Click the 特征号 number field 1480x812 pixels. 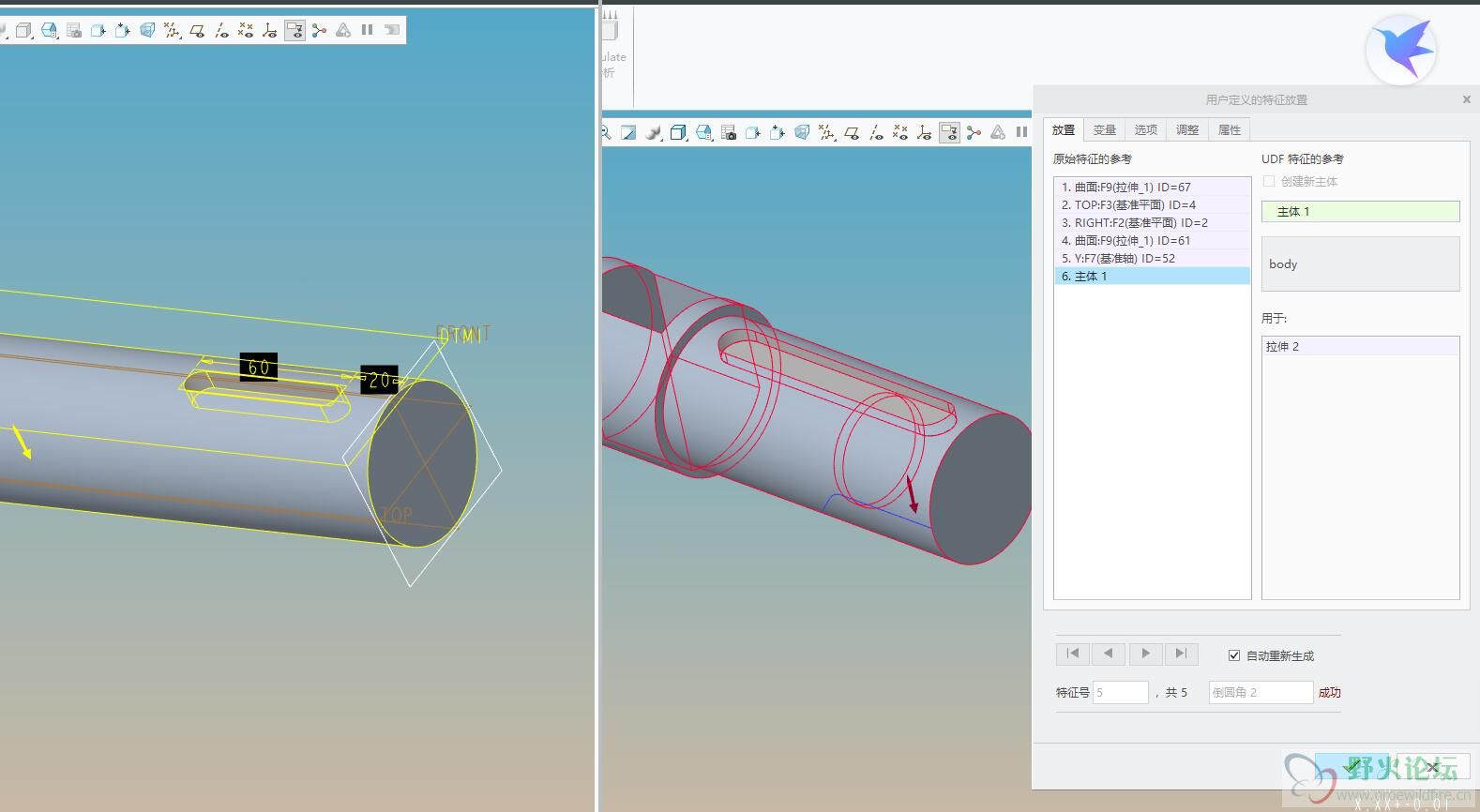point(1121,693)
